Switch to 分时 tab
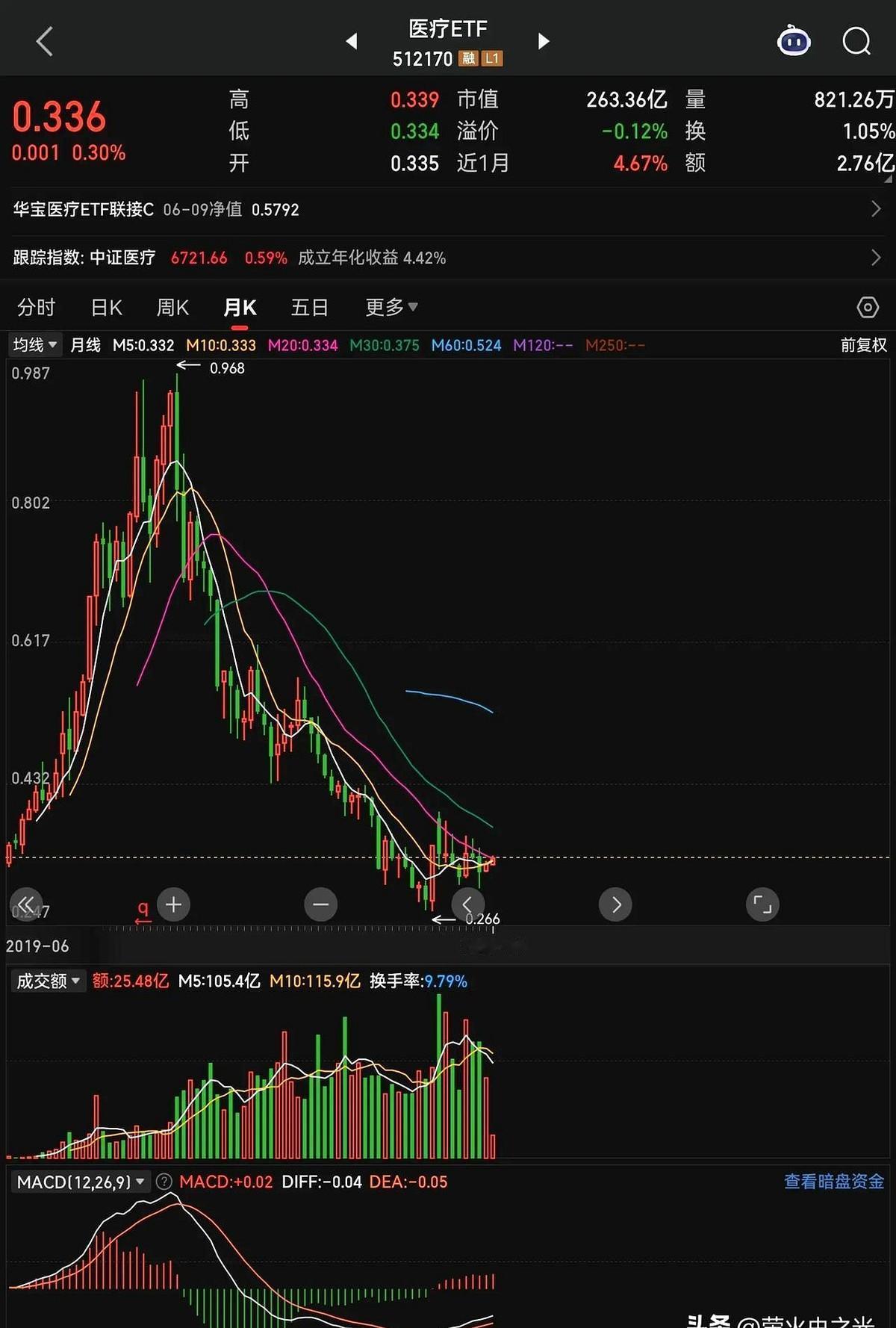Viewport: 896px width, 1328px height. pyautogui.click(x=37, y=307)
